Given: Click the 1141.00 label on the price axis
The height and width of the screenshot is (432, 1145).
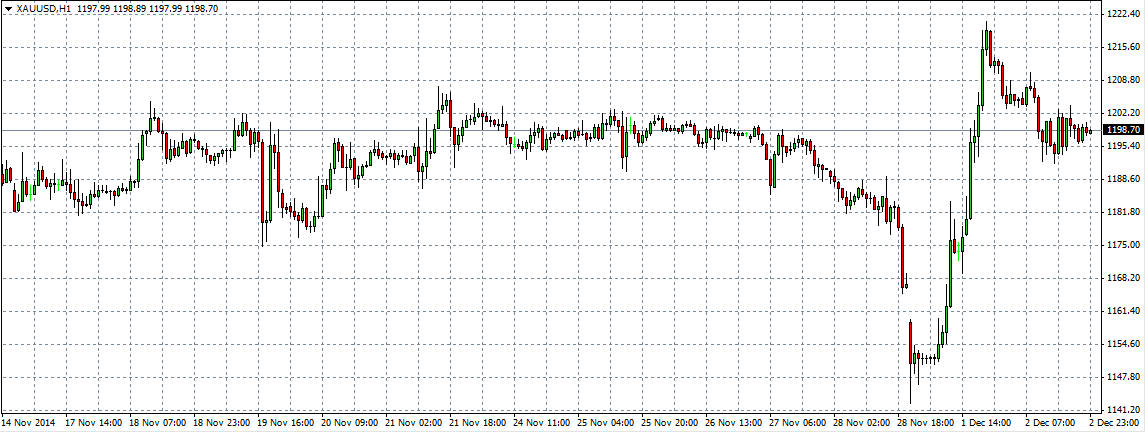Looking at the screenshot, I should pos(1122,411).
